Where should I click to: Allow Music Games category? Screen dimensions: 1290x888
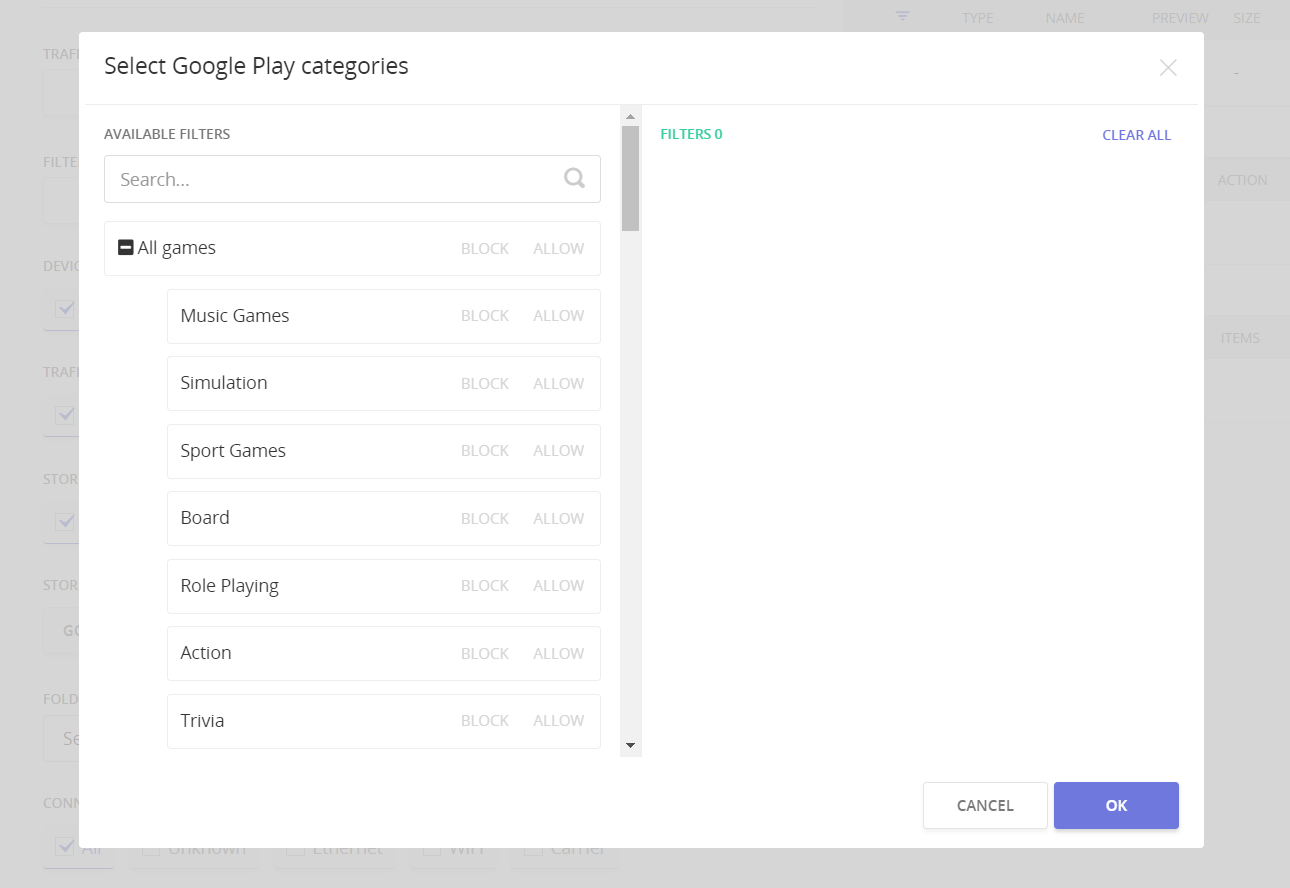[x=558, y=316]
